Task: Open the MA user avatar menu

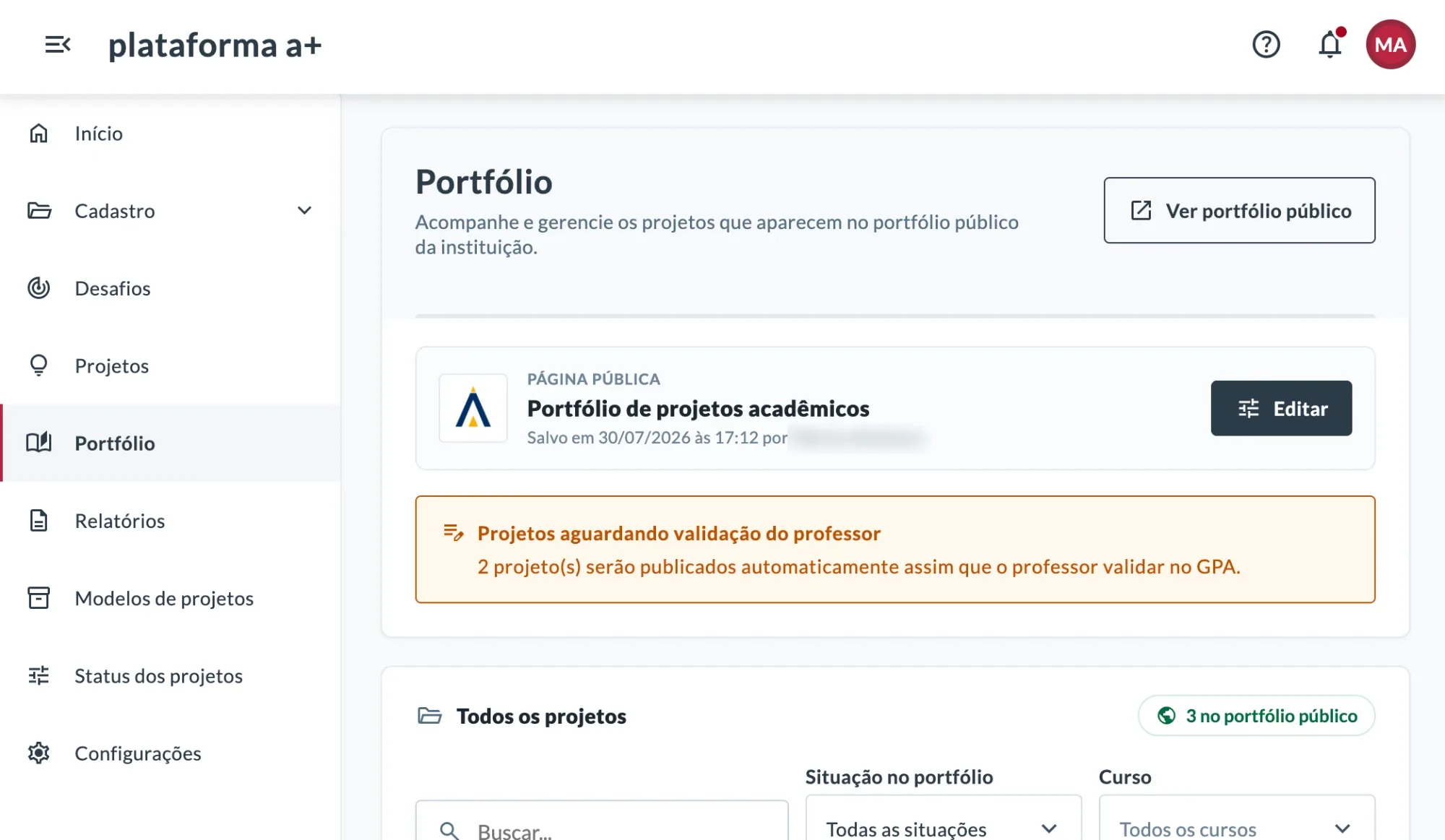Action: (1390, 45)
